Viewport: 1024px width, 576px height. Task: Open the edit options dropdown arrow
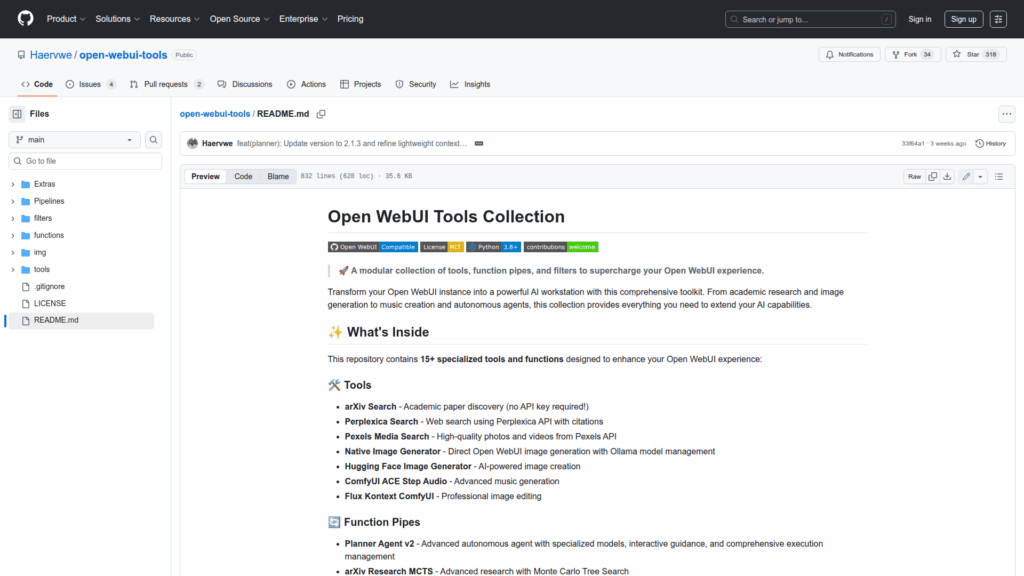pos(980,176)
